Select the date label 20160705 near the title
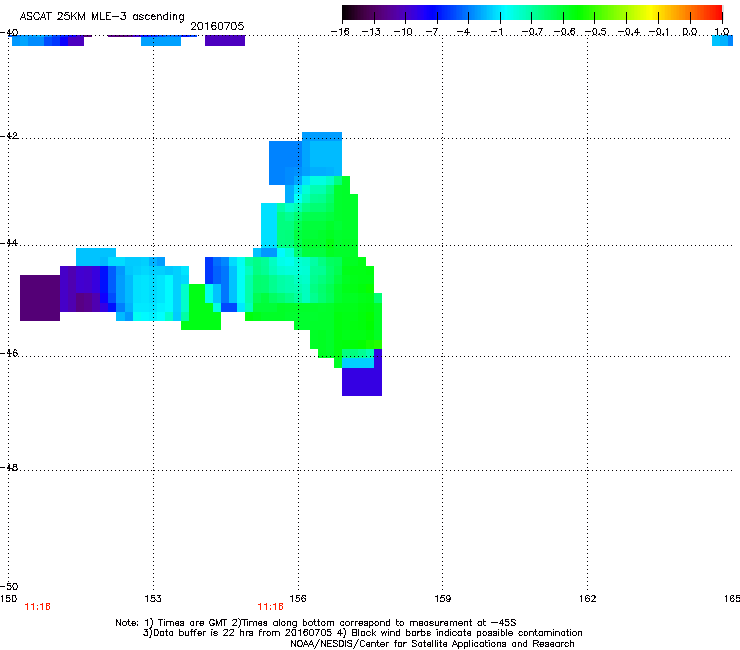 click(x=217, y=26)
